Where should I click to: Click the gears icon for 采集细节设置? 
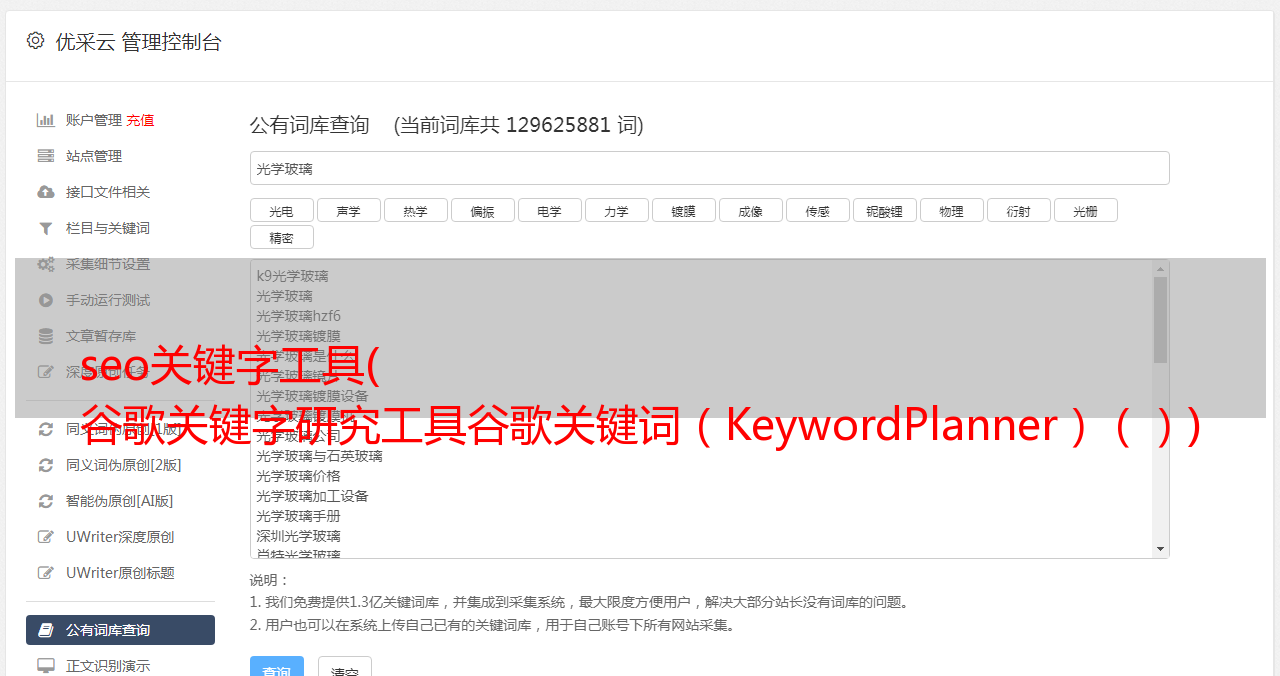point(46,264)
